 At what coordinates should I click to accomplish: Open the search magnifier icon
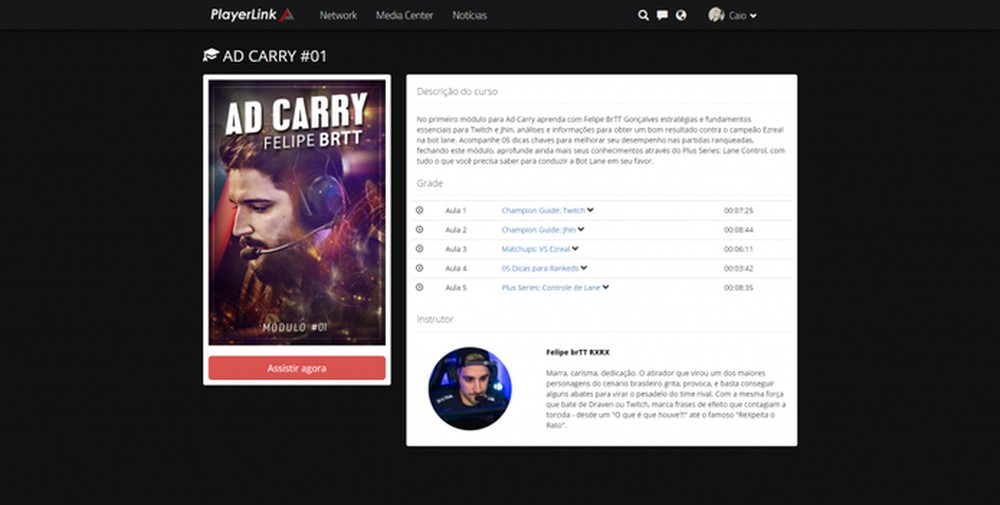point(643,15)
